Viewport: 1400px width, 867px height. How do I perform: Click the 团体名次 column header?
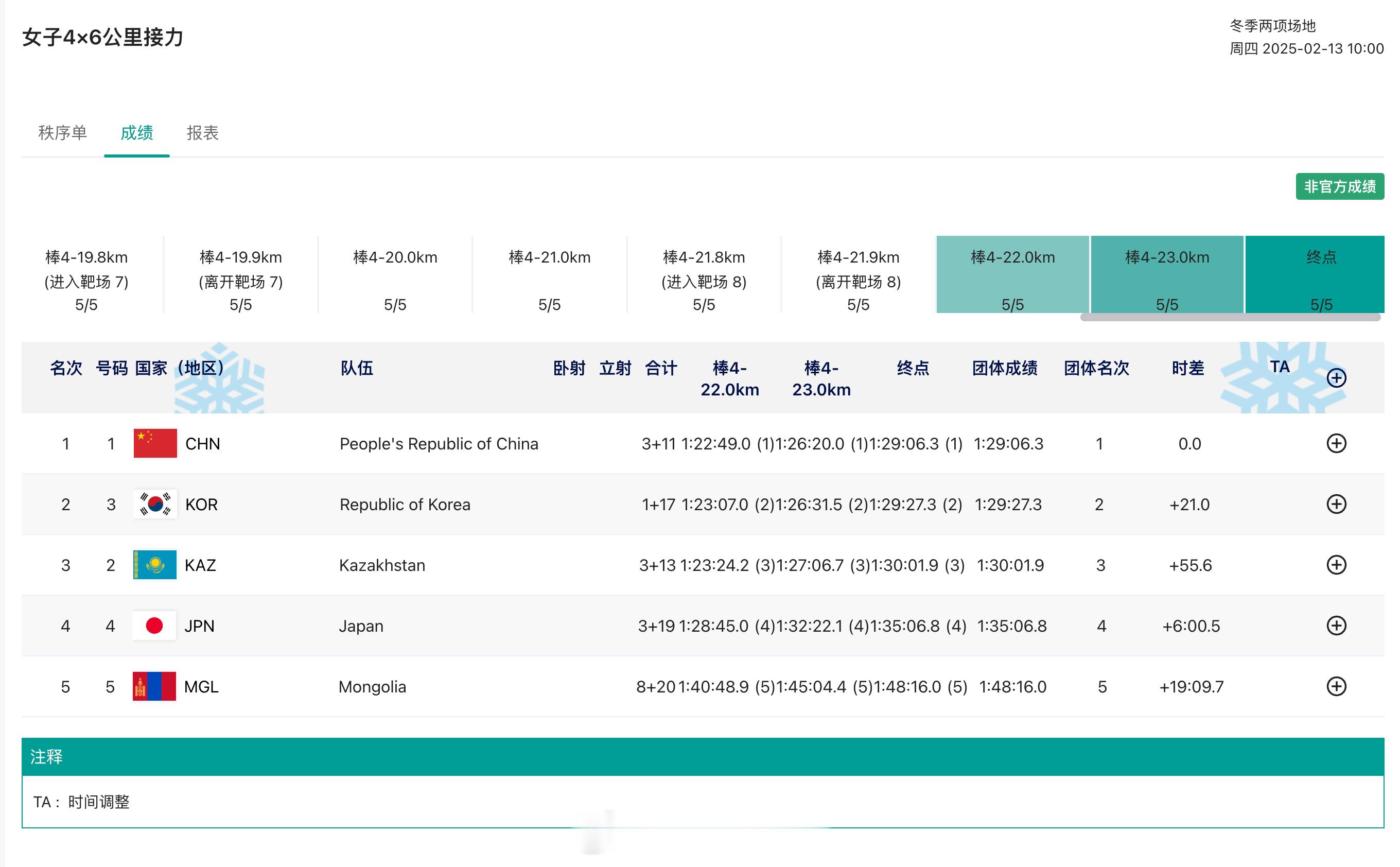pos(1096,368)
